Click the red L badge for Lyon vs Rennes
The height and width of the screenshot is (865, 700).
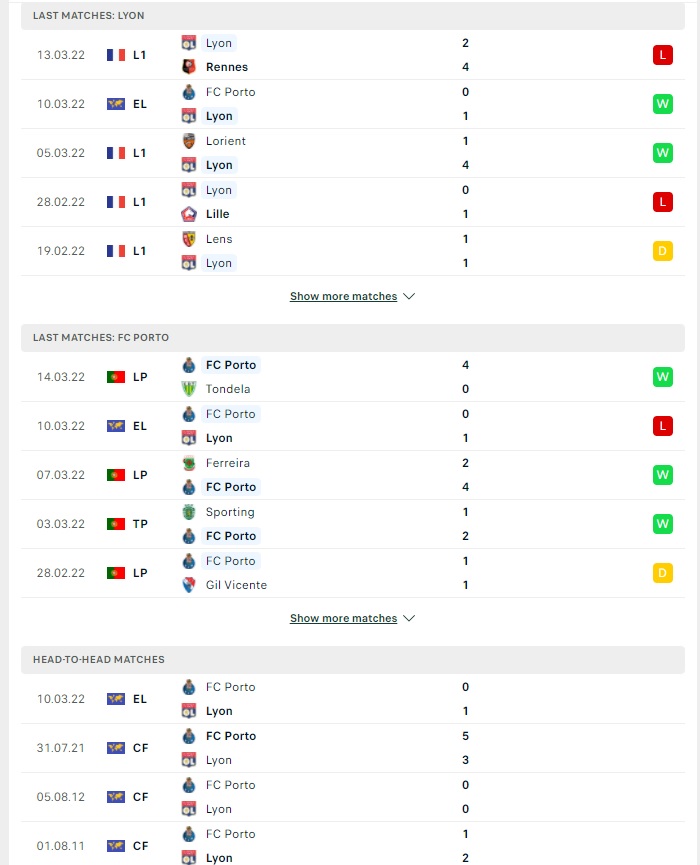point(662,55)
